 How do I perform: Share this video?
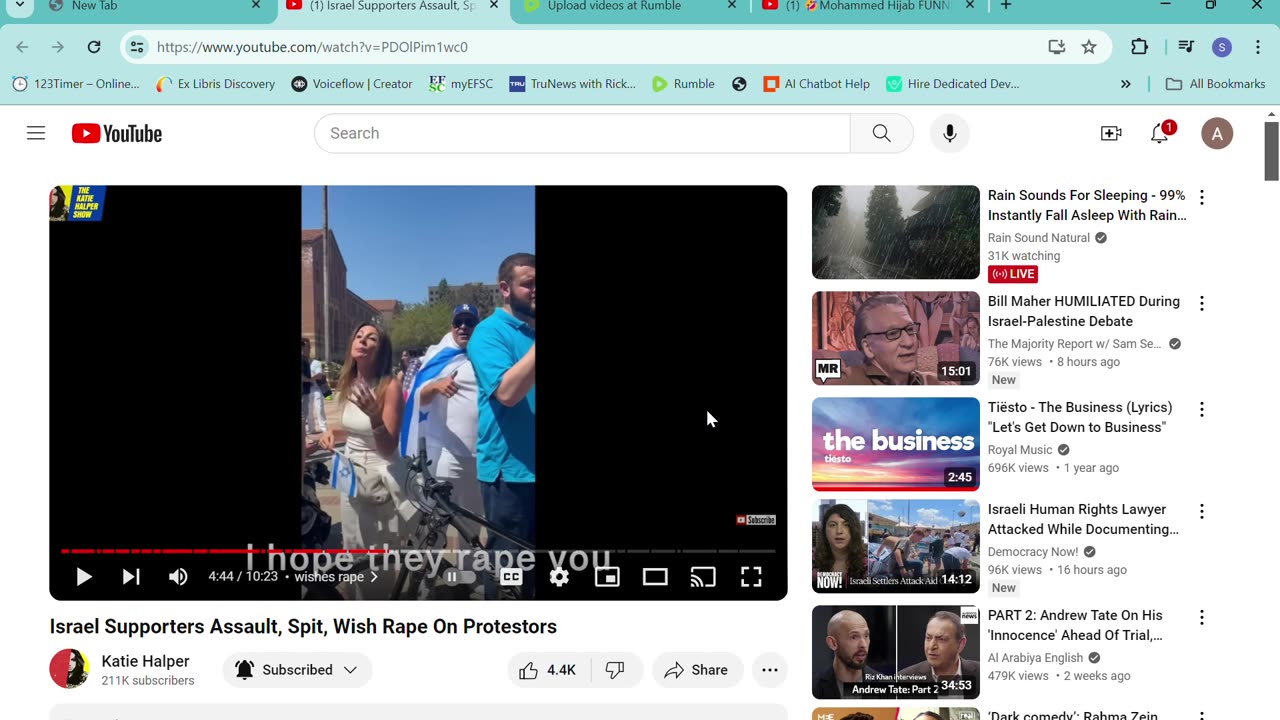click(697, 670)
